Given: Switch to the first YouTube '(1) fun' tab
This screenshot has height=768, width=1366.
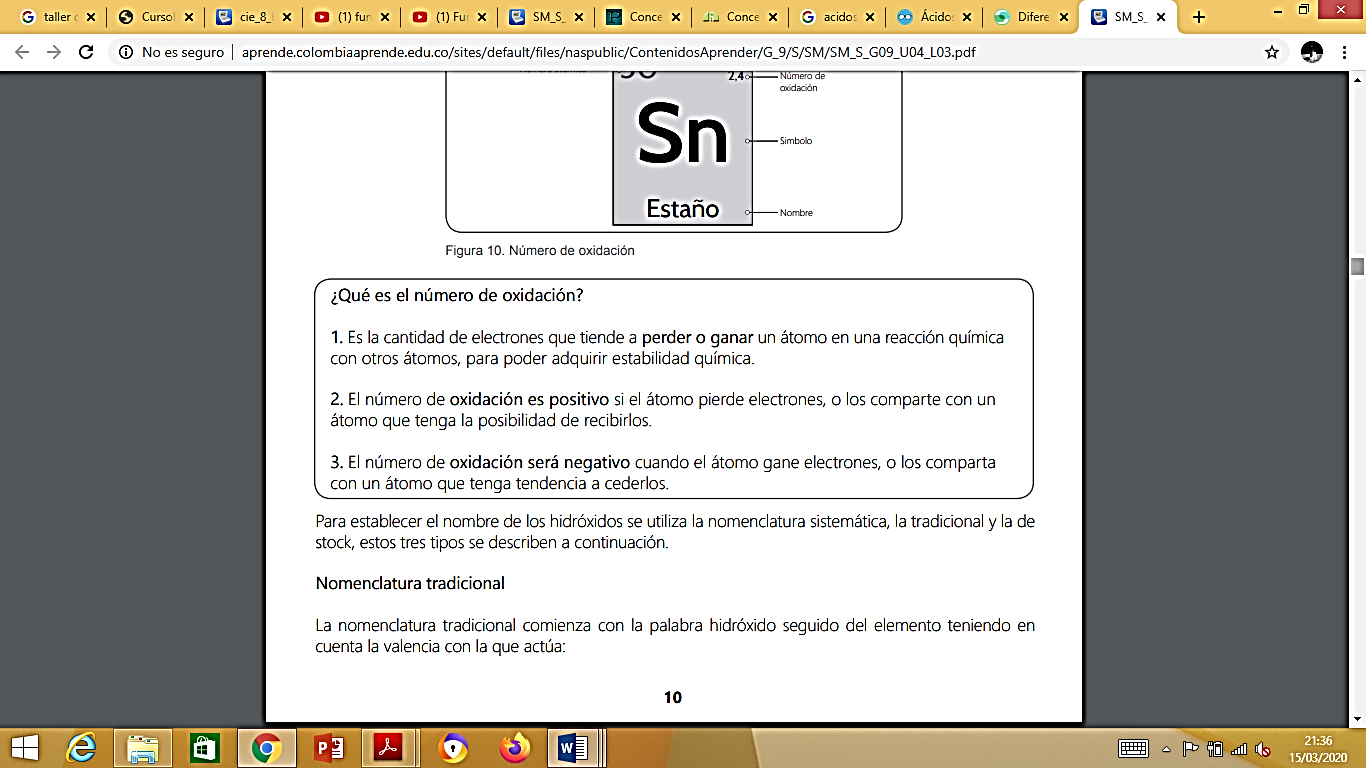Looking at the screenshot, I should point(352,17).
